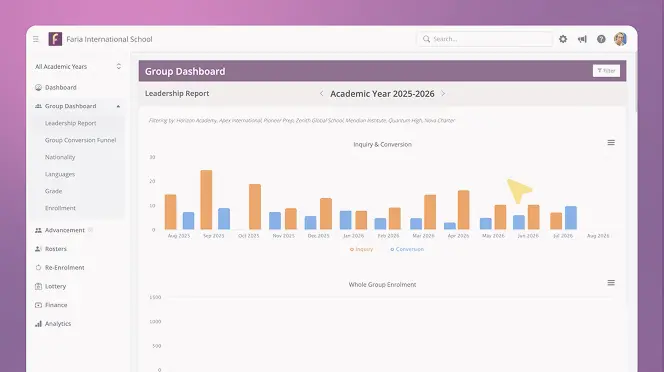The image size is (664, 372).
Task: Click the Inquiry & Conversion chart title
Action: 382,144
